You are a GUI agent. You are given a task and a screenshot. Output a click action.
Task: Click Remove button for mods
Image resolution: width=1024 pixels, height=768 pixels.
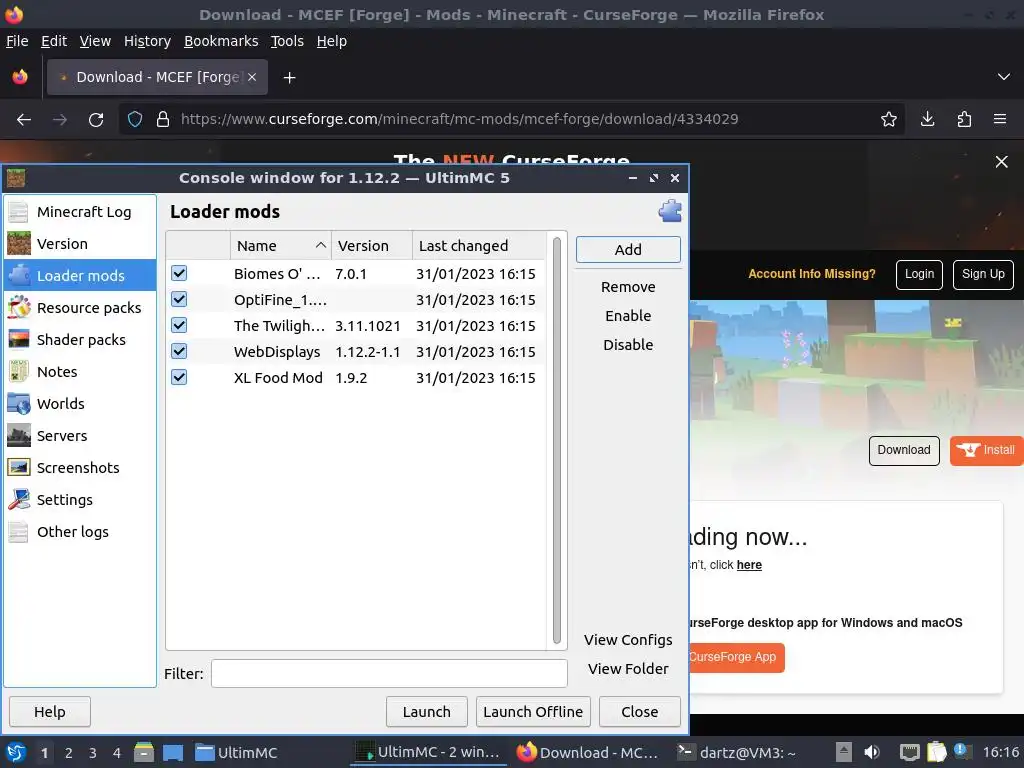628,287
